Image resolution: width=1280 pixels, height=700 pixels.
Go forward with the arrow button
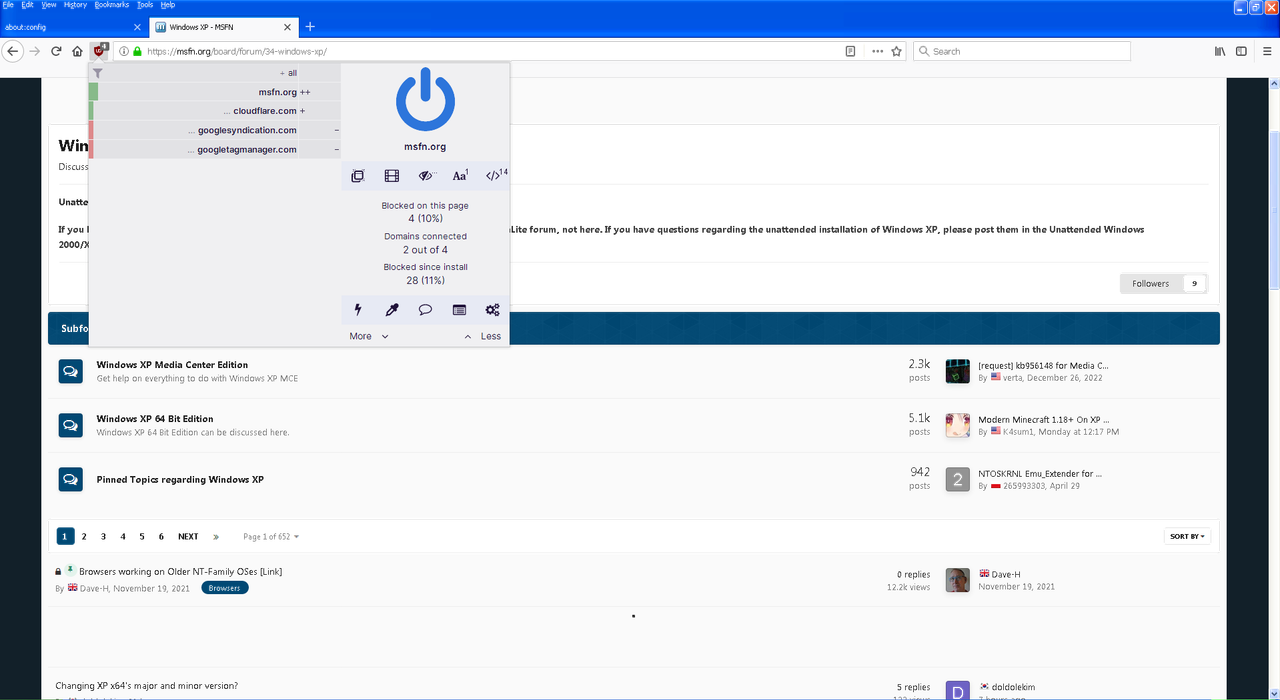(x=35, y=51)
